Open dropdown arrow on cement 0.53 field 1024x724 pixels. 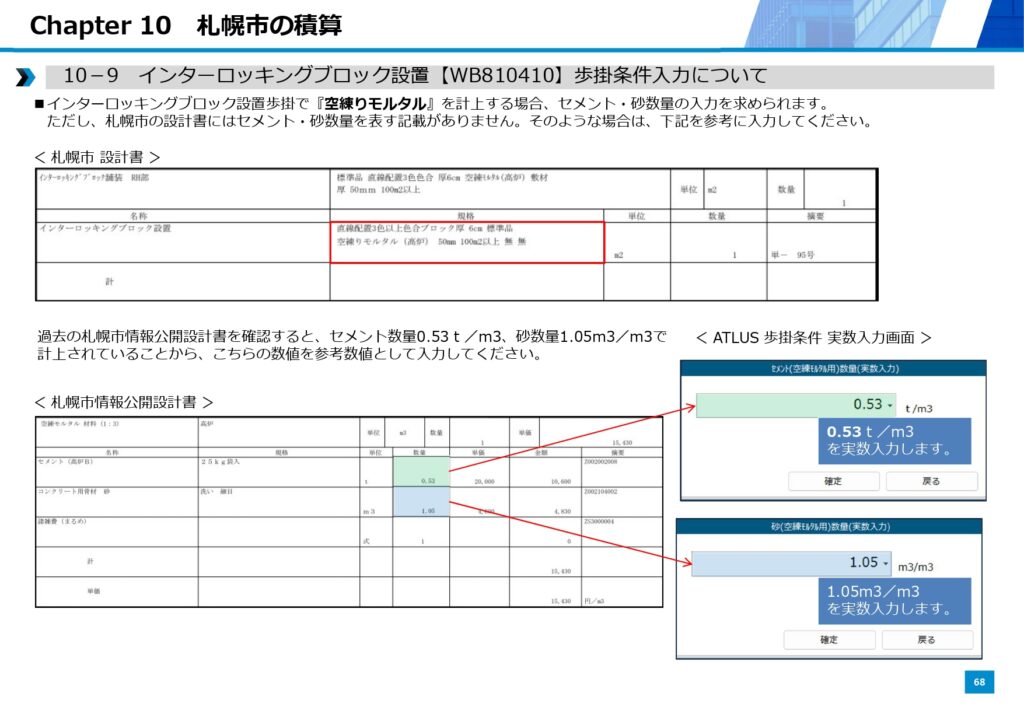[890, 405]
